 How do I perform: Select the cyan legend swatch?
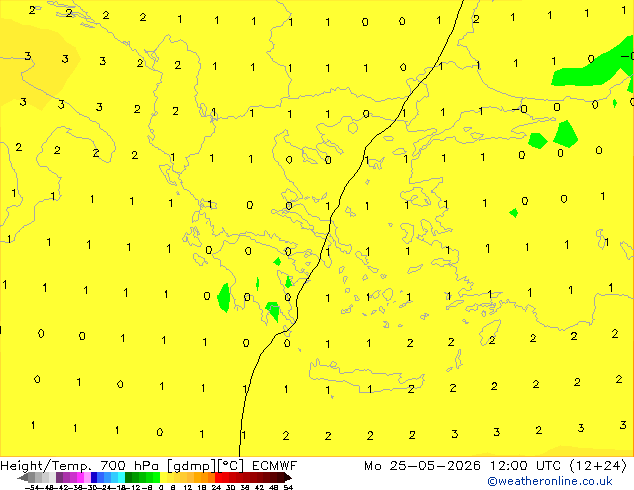pos(121,477)
